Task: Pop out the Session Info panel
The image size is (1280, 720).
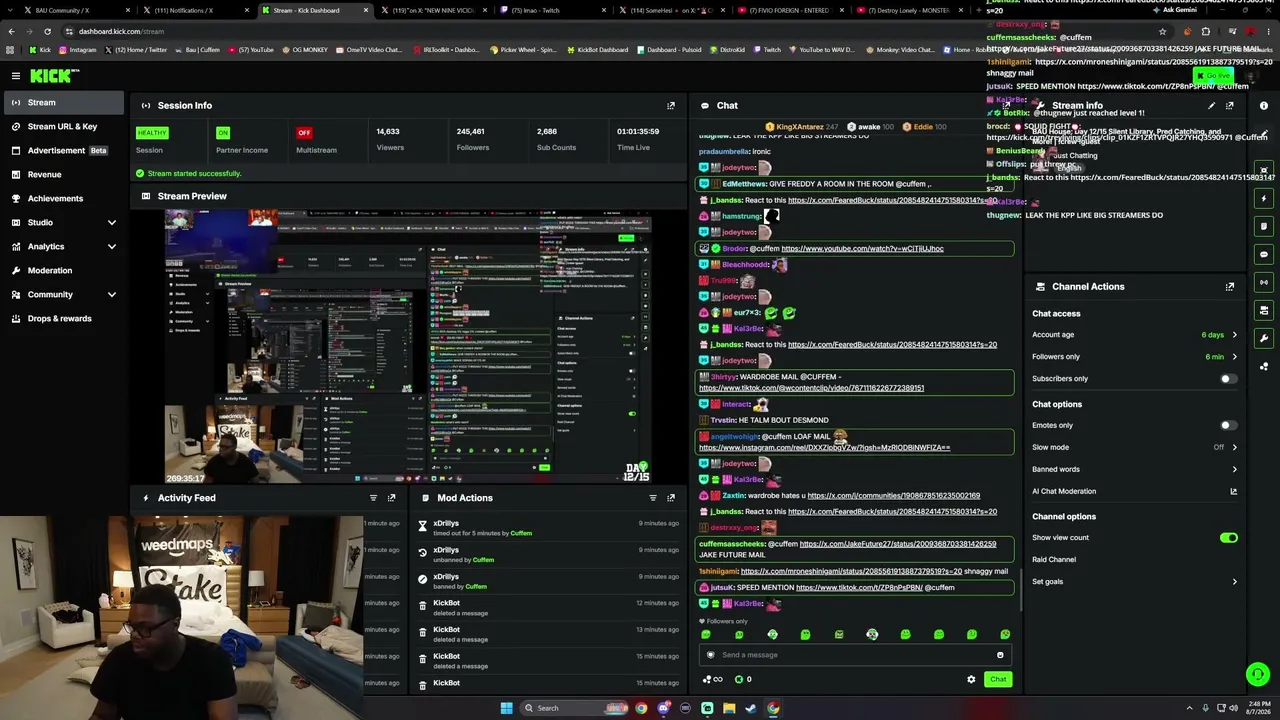Action: point(671,105)
